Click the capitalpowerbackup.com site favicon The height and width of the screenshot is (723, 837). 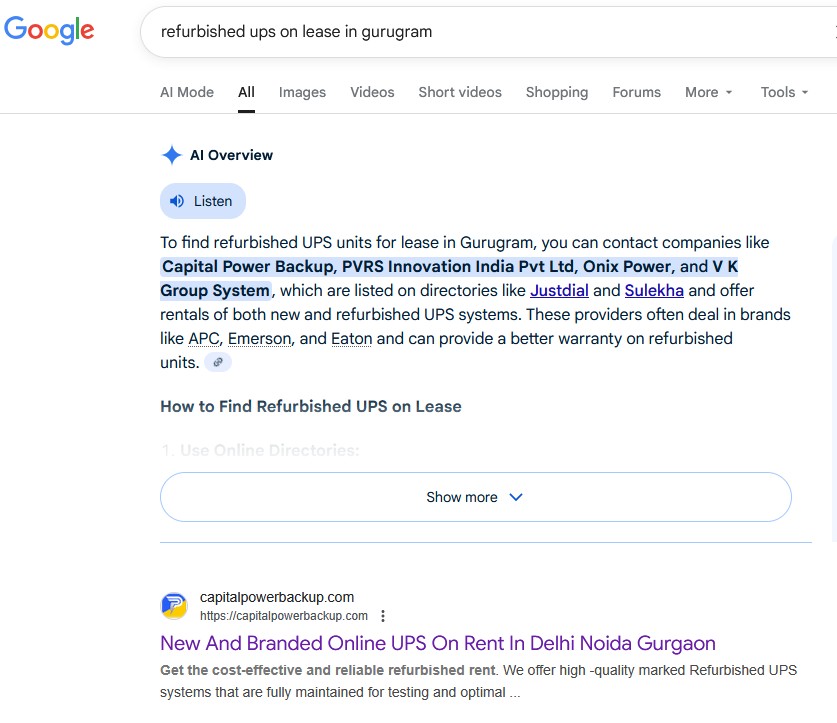tap(174, 606)
